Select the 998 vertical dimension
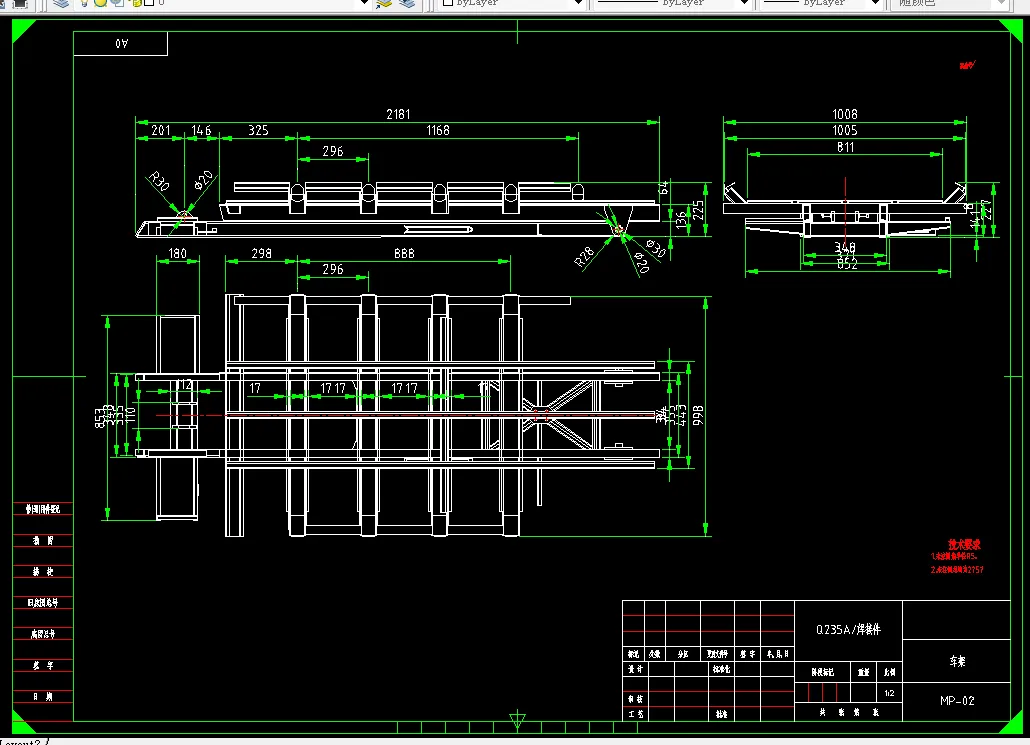The width and height of the screenshot is (1030, 745). coord(698,415)
